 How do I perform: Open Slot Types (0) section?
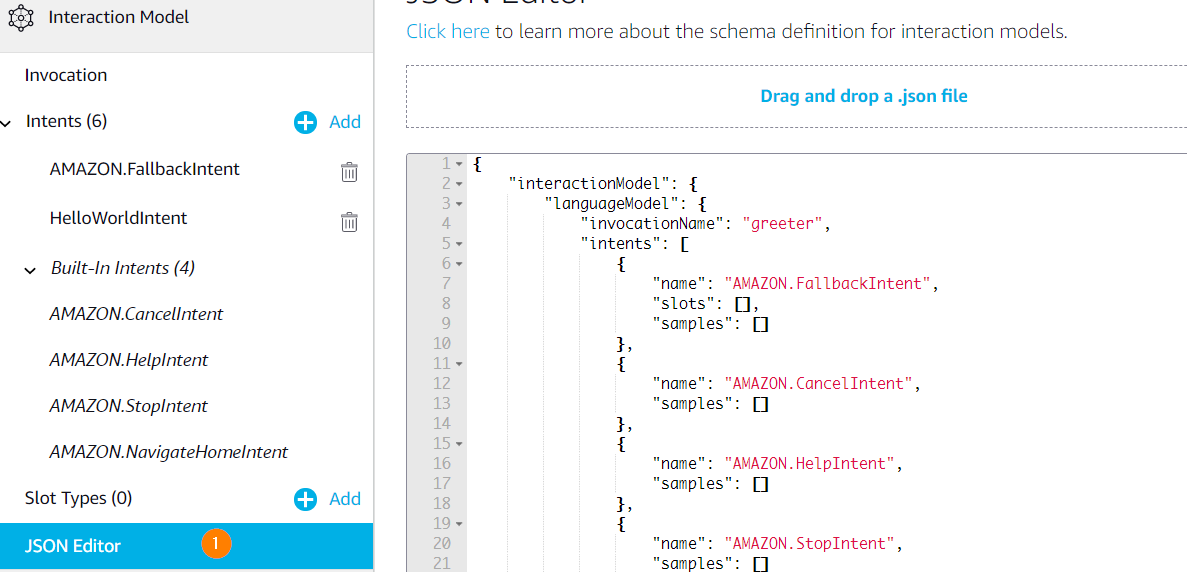click(x=79, y=499)
